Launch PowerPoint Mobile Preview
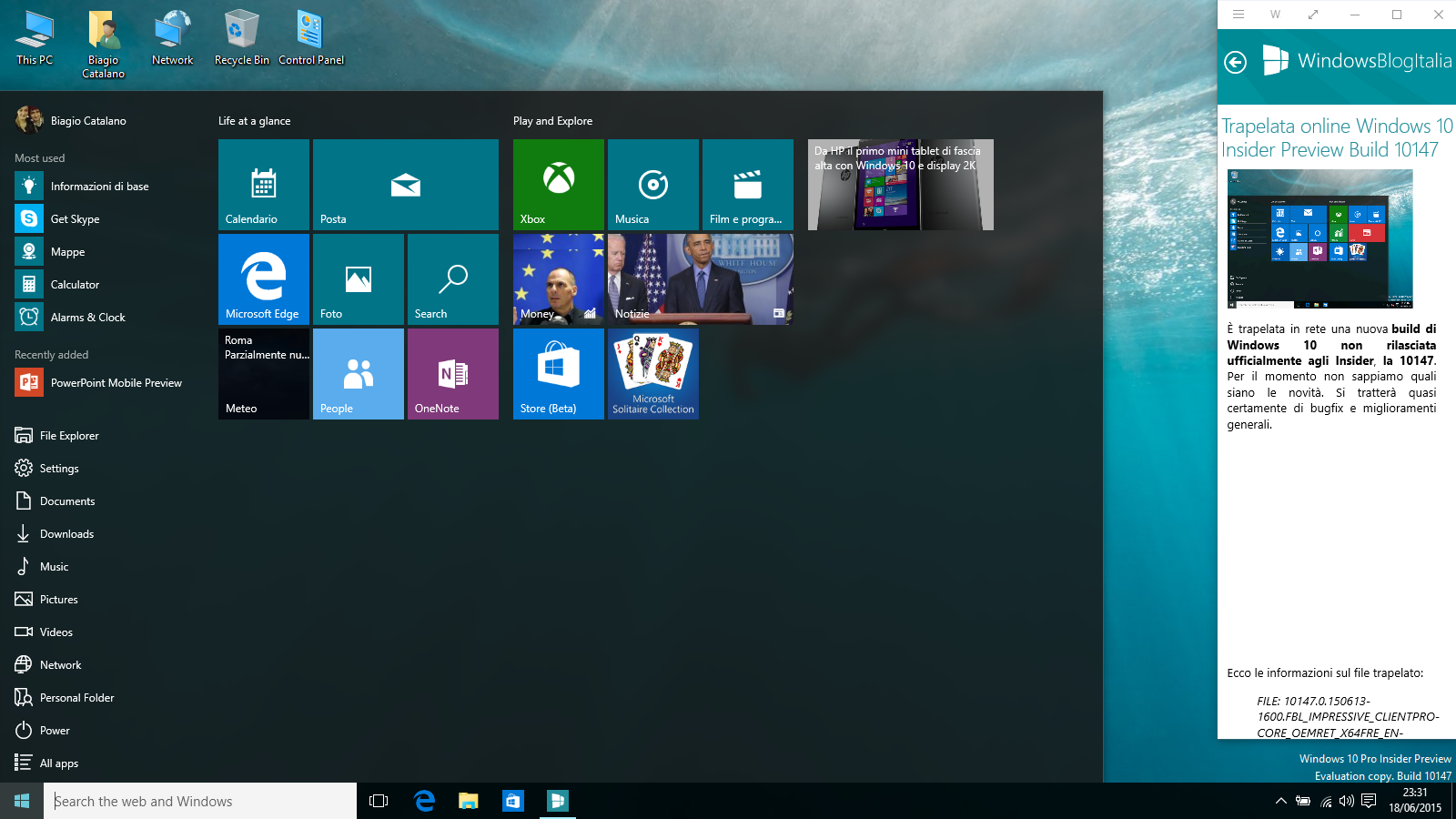 [100, 383]
